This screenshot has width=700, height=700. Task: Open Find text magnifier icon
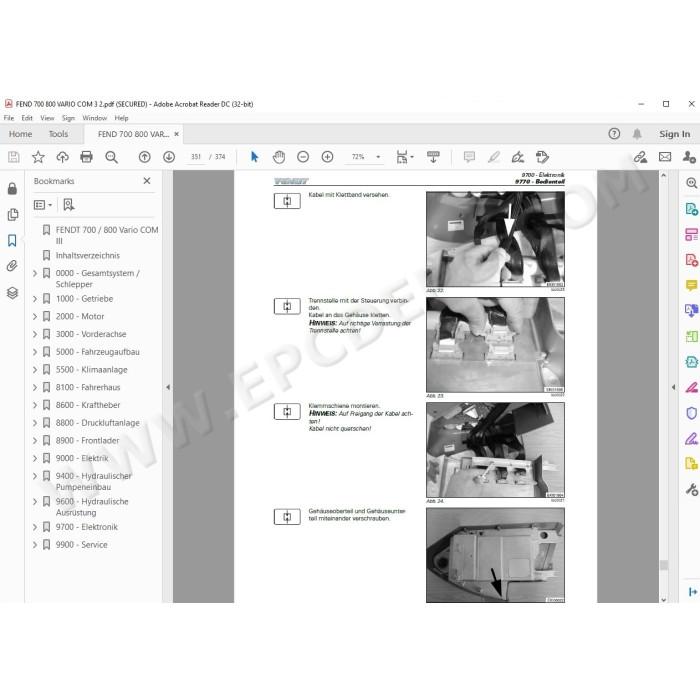coord(111,157)
